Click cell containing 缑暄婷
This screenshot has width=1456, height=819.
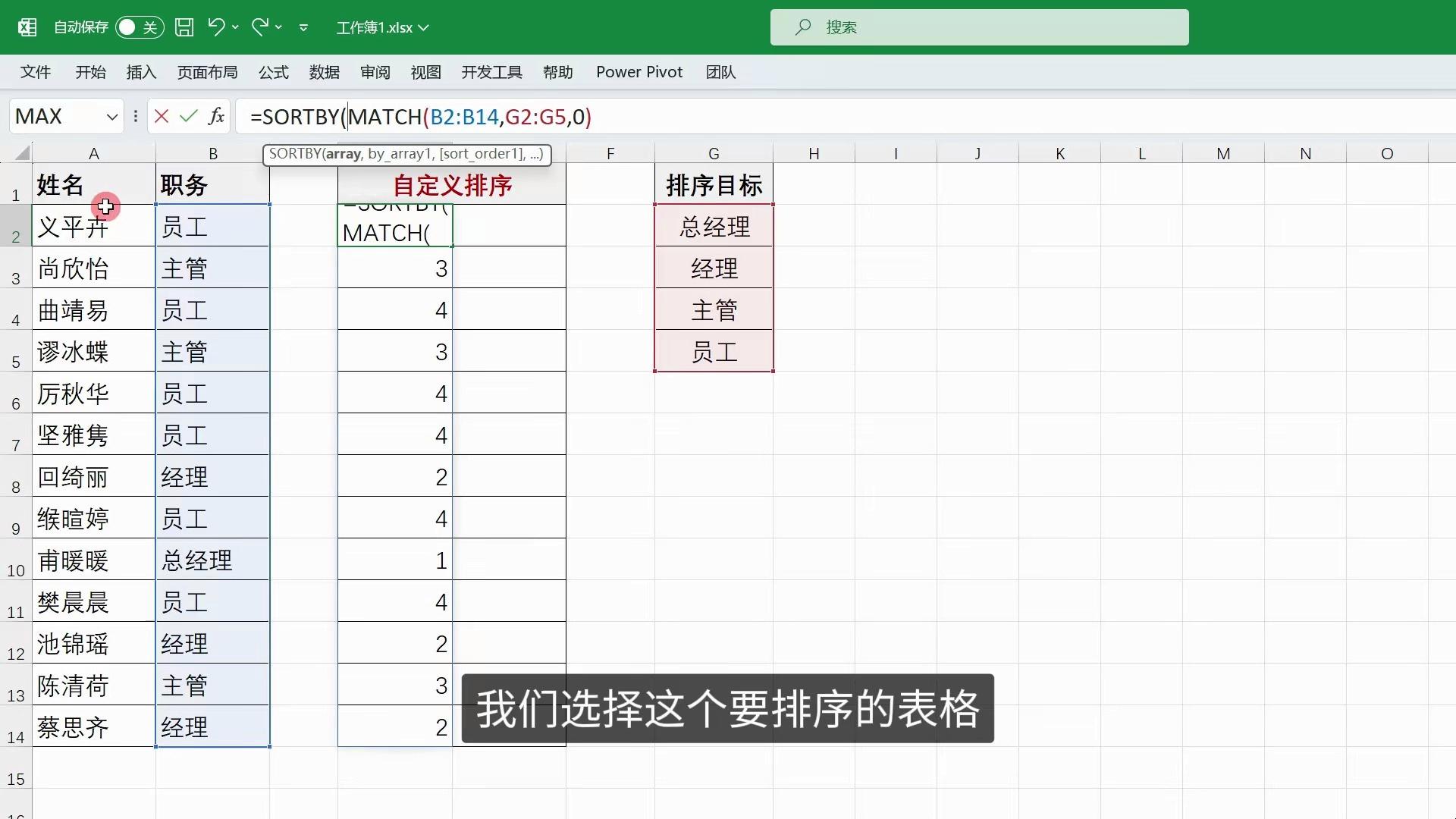tap(94, 518)
